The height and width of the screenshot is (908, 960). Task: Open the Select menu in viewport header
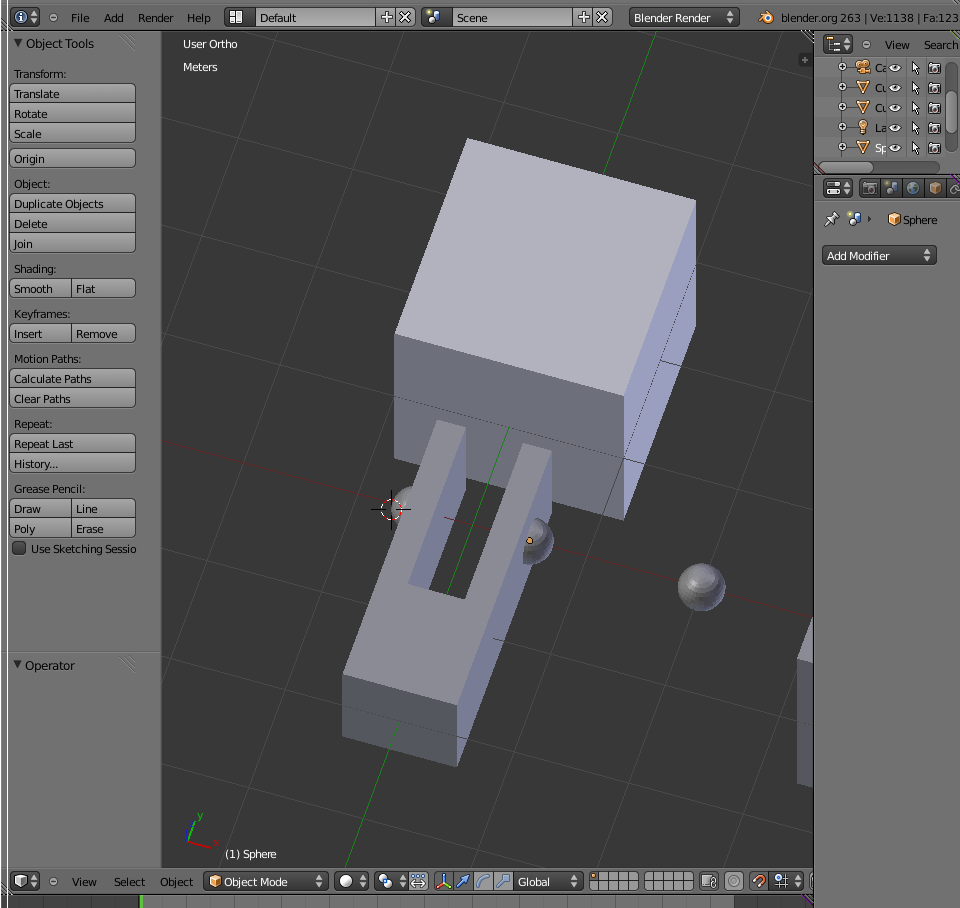pos(129,881)
